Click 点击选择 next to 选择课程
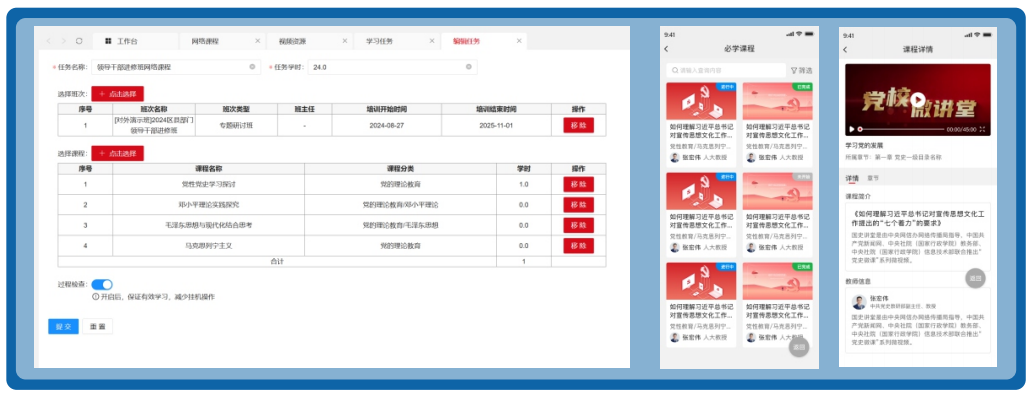The height and width of the screenshot is (398, 1030). (x=118, y=154)
